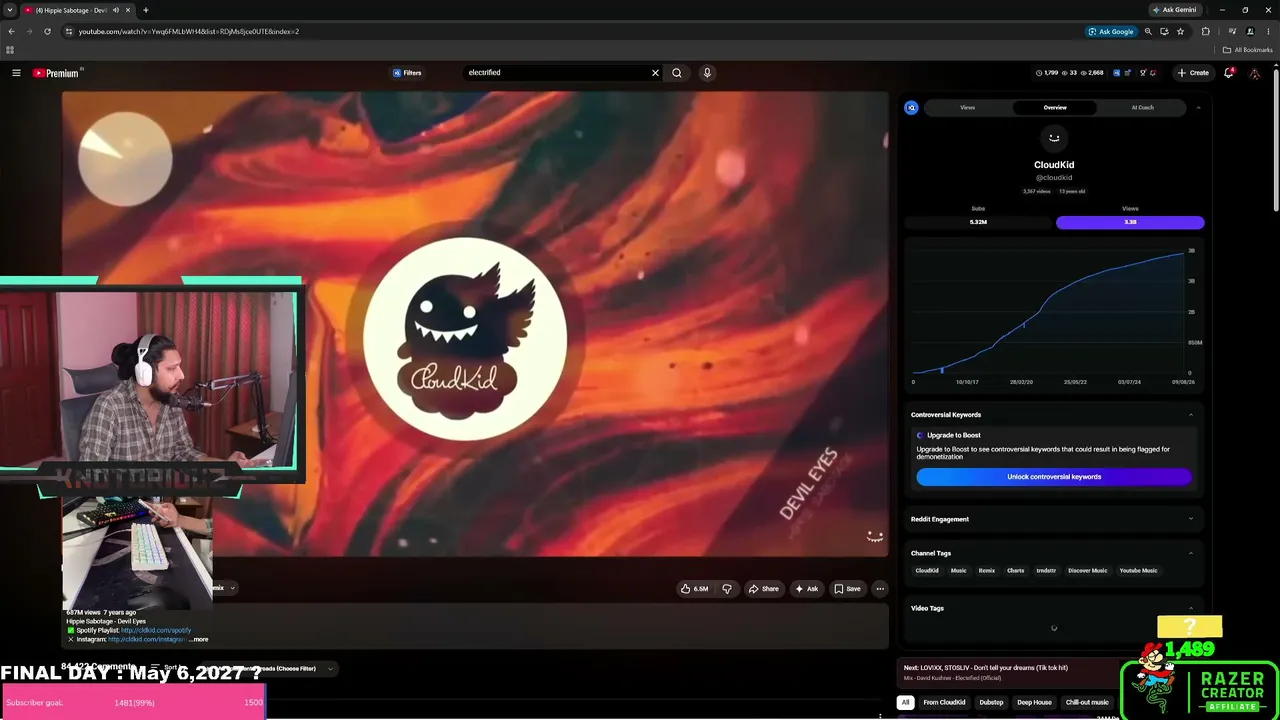Click the Music channel tag
1280x720 pixels.
958,571
